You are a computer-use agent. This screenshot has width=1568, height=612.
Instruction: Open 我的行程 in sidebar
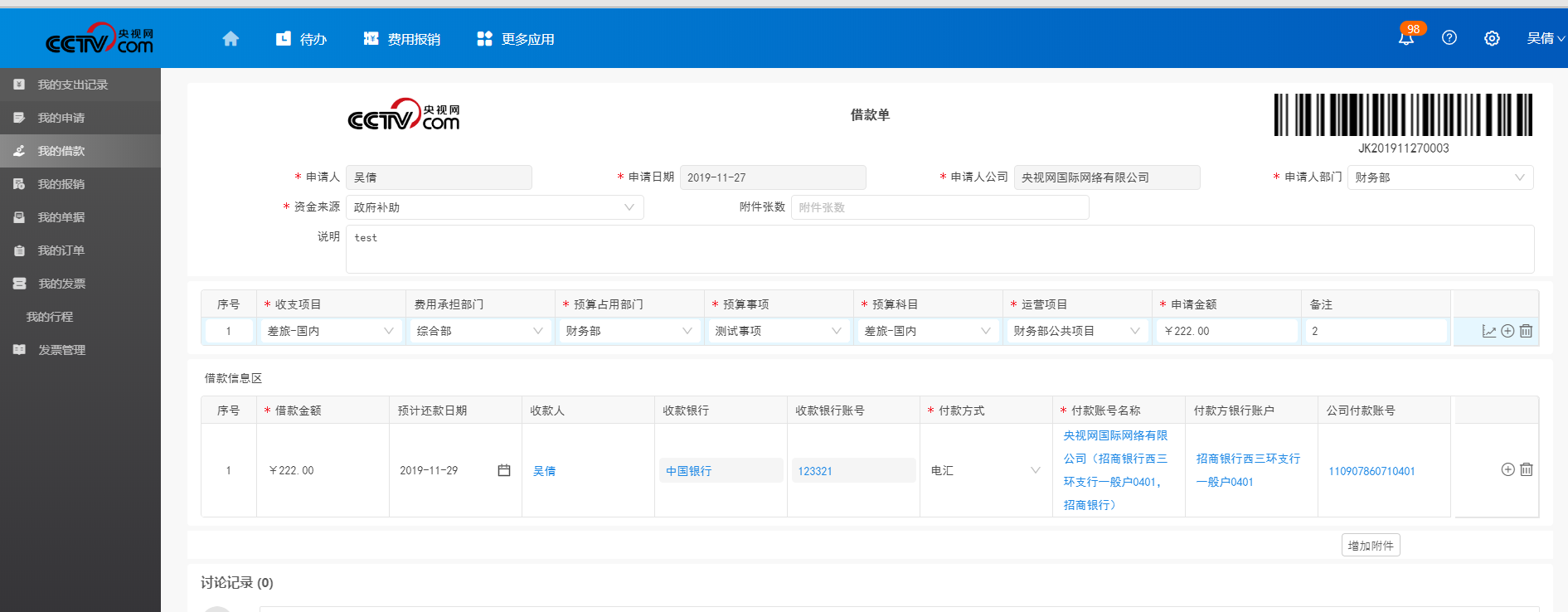(80, 317)
